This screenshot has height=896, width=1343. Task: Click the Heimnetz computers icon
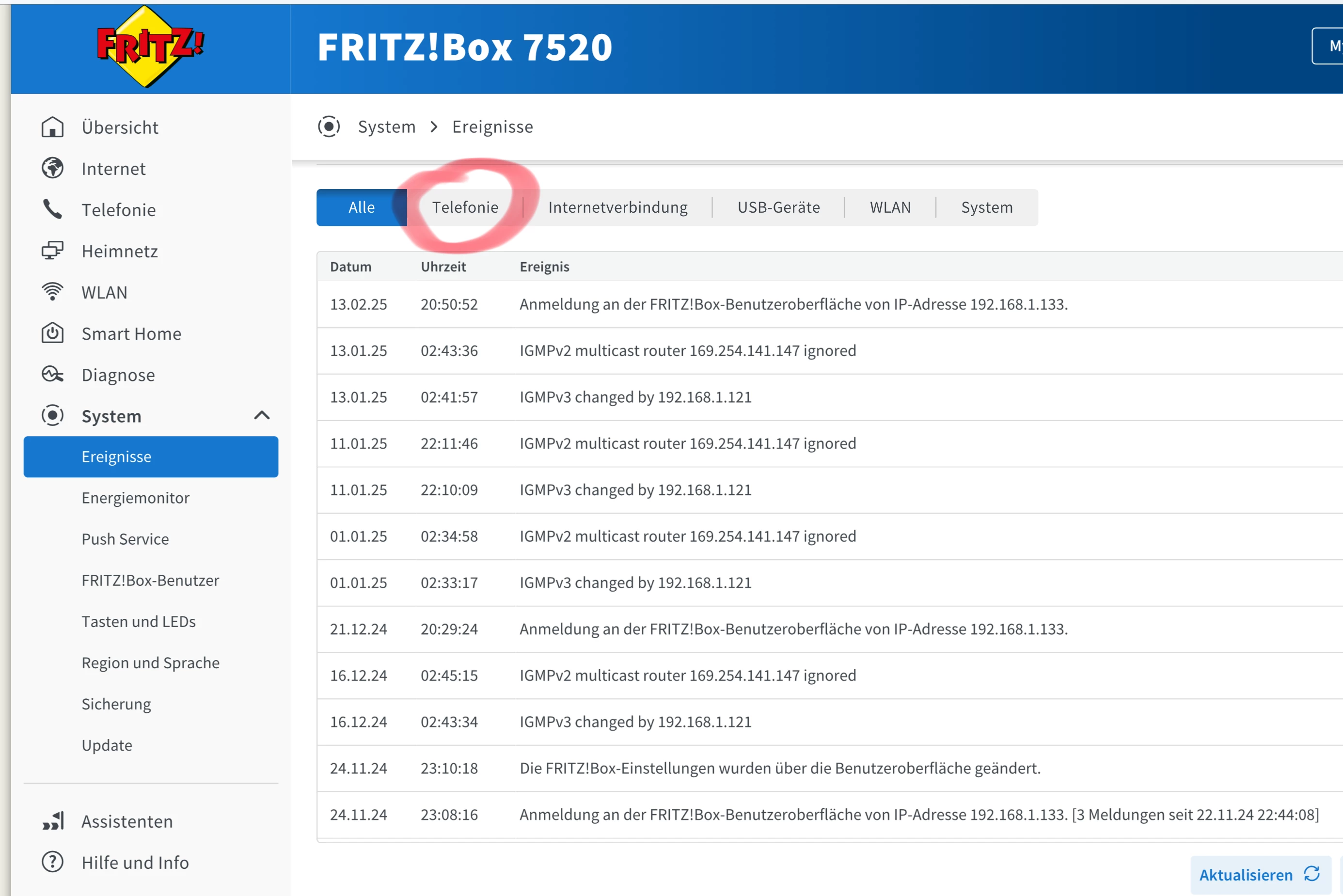(x=52, y=251)
